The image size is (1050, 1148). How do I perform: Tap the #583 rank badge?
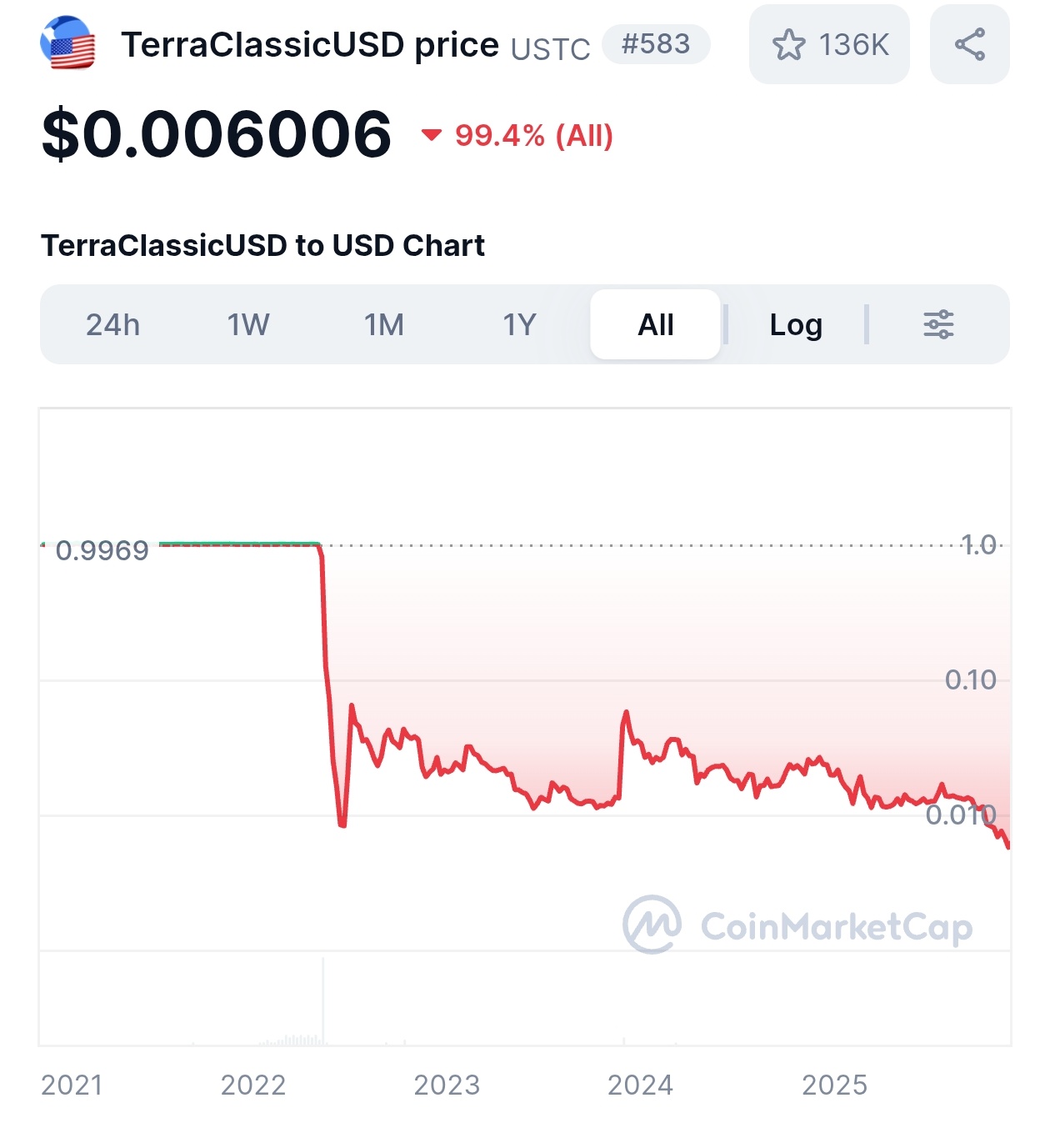(x=656, y=44)
